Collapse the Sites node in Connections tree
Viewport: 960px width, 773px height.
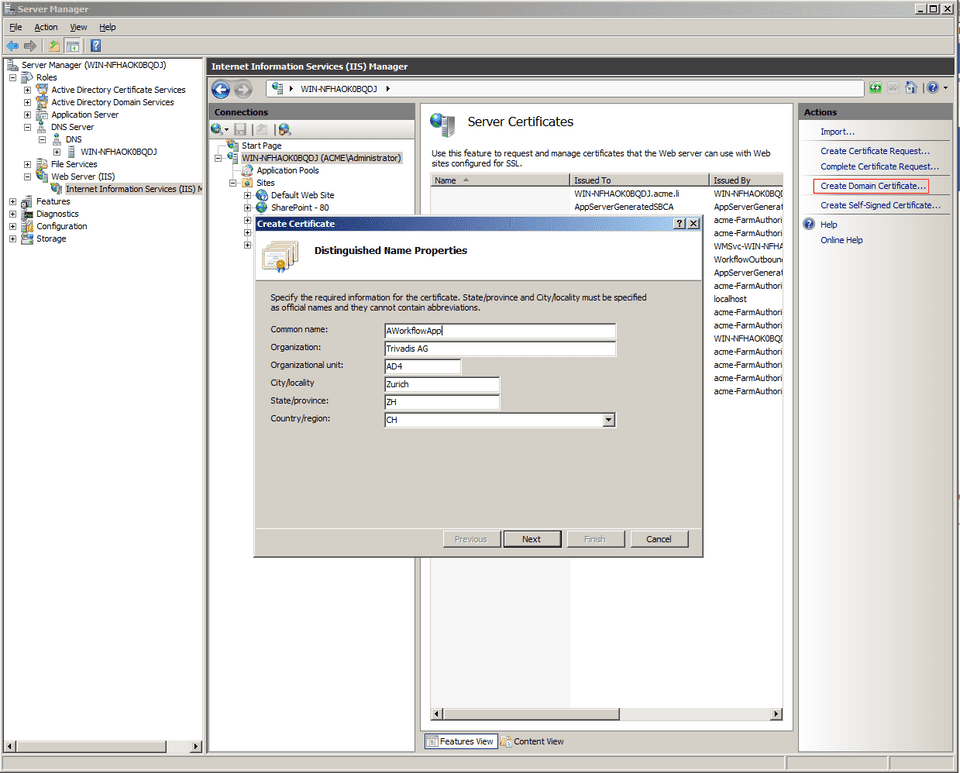pyautogui.click(x=233, y=183)
